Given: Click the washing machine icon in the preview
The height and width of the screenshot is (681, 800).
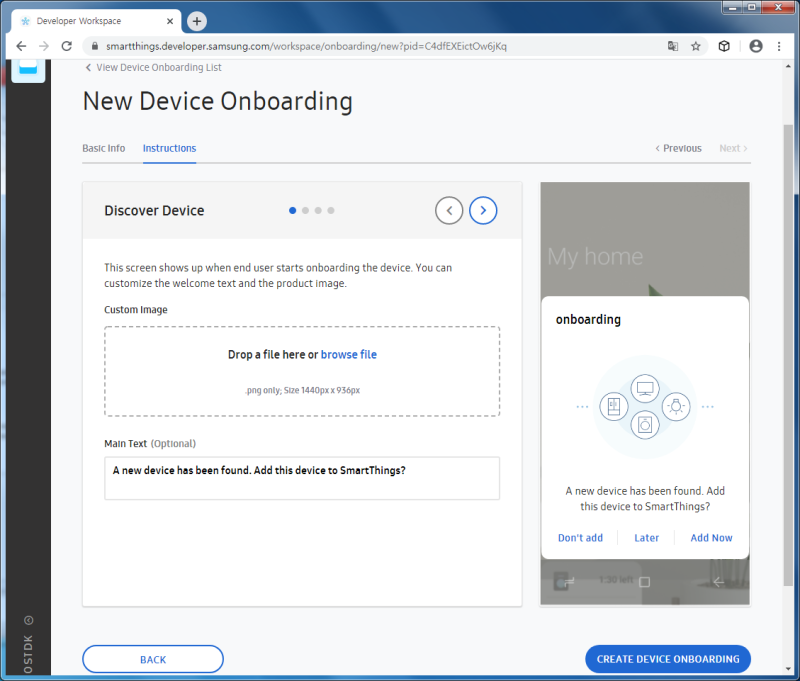Looking at the screenshot, I should (645, 424).
